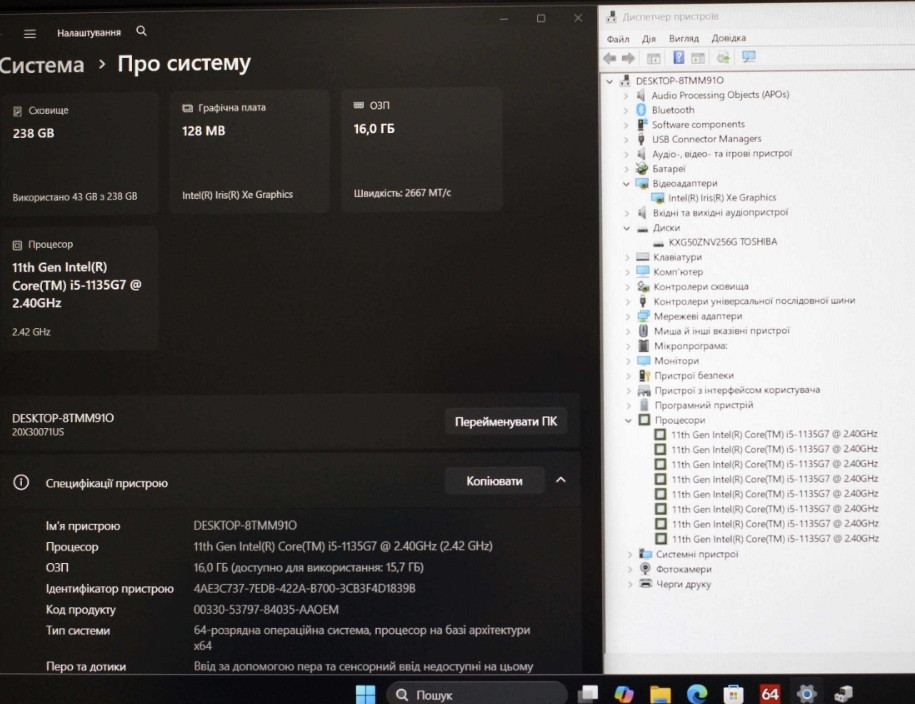Click the Settings search magnifier icon
This screenshot has width=915, height=704.
click(x=141, y=32)
